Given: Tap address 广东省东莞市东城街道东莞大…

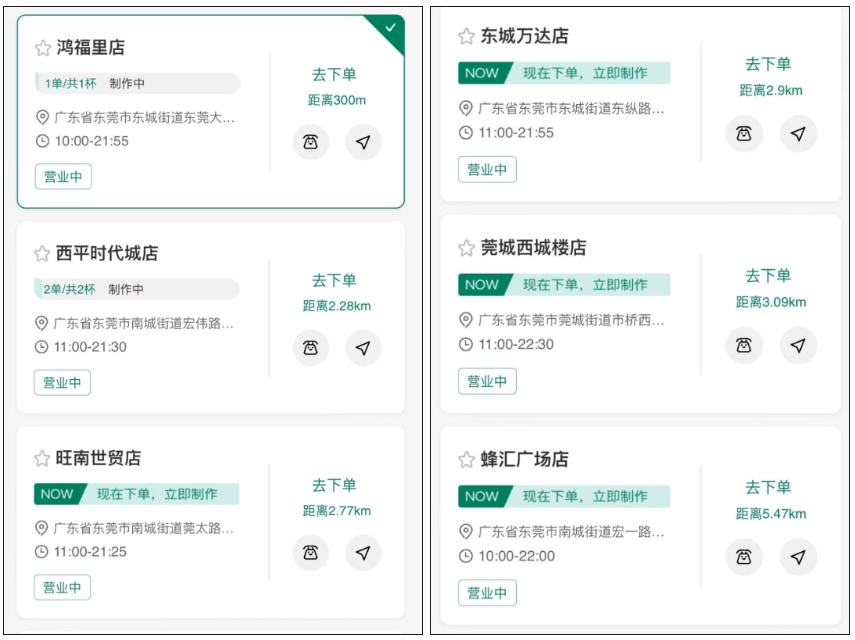Looking at the screenshot, I should click(x=145, y=117).
